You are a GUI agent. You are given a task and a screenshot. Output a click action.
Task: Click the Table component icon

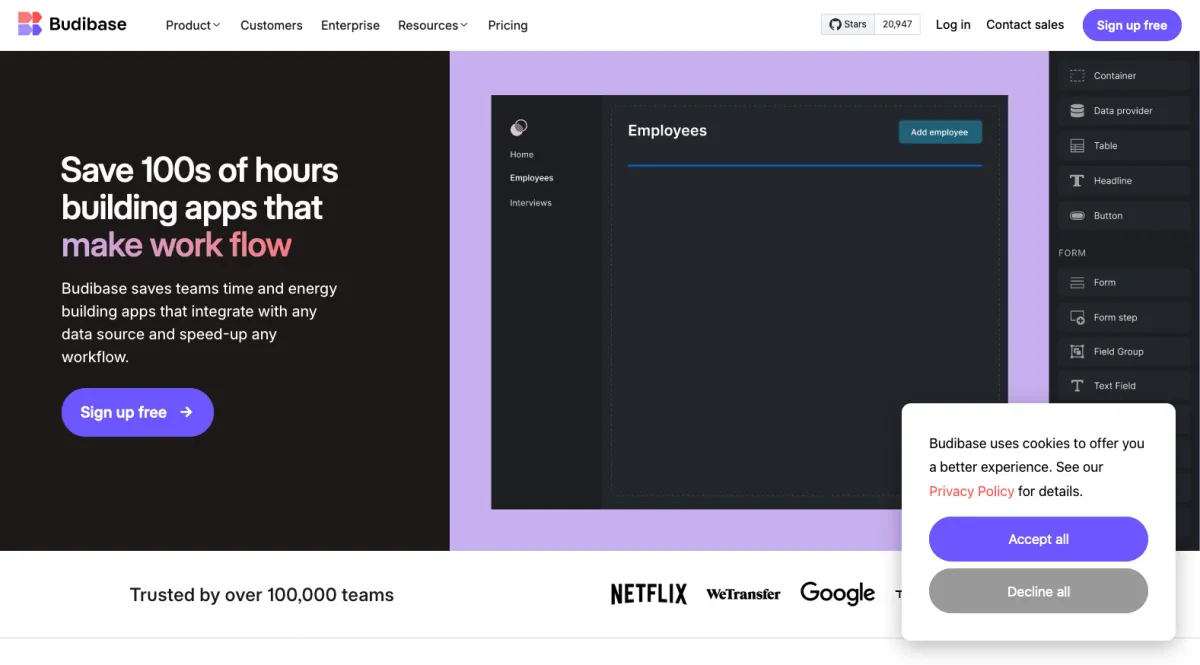(x=1077, y=146)
